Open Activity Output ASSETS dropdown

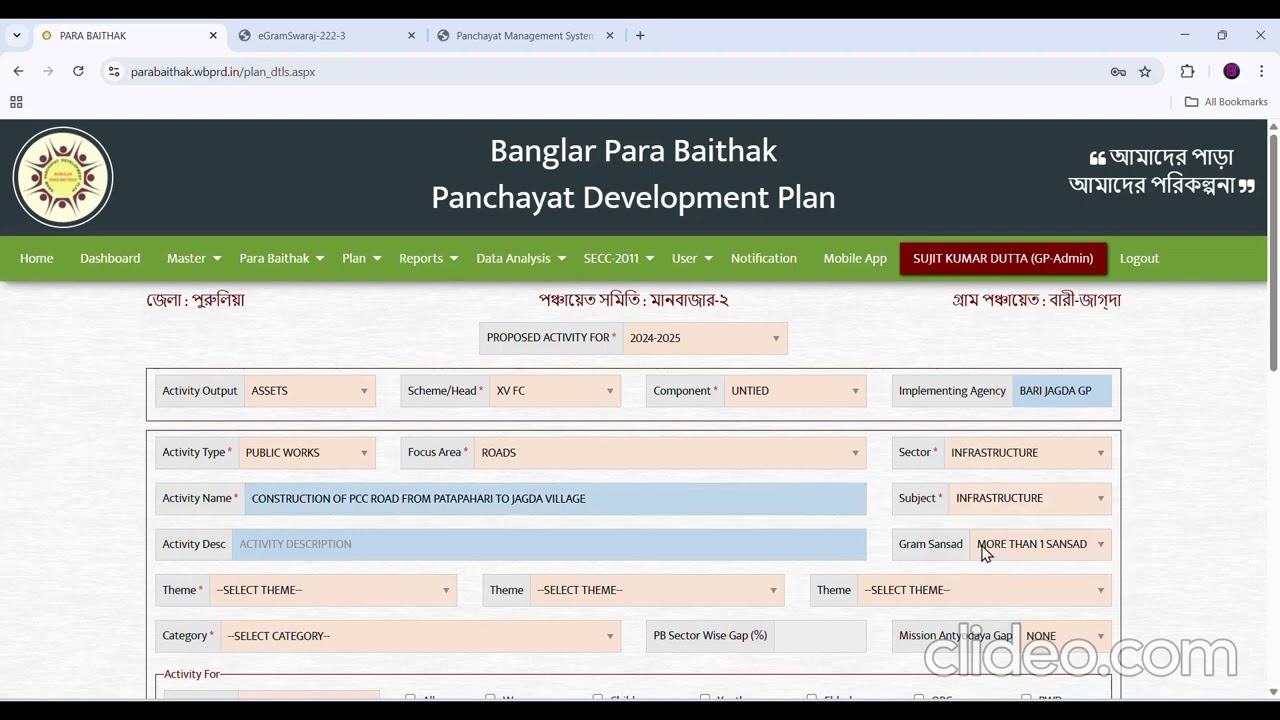tap(310, 391)
